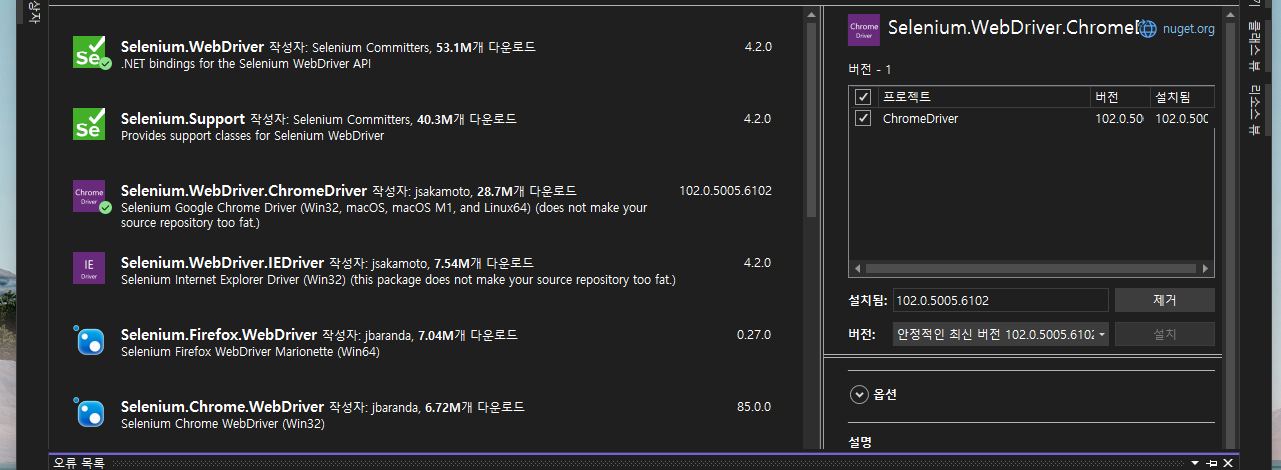
Task: Toggle the select-all projects checkbox
Action: [x=864, y=97]
